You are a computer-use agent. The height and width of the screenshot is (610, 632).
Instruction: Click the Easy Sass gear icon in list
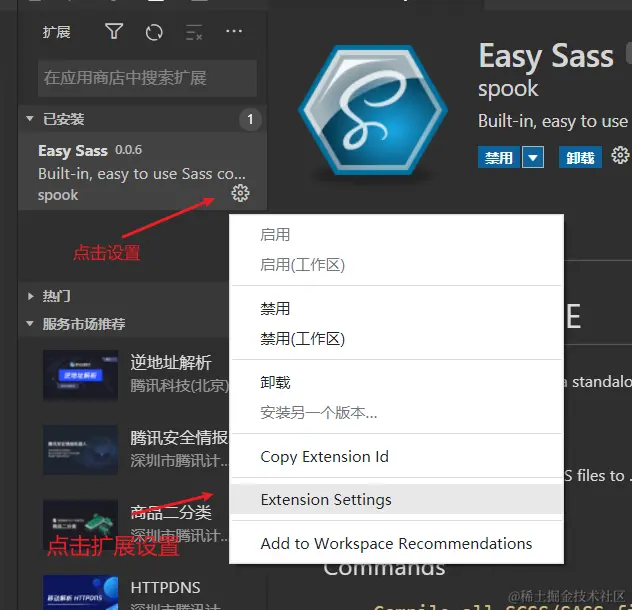point(240,194)
